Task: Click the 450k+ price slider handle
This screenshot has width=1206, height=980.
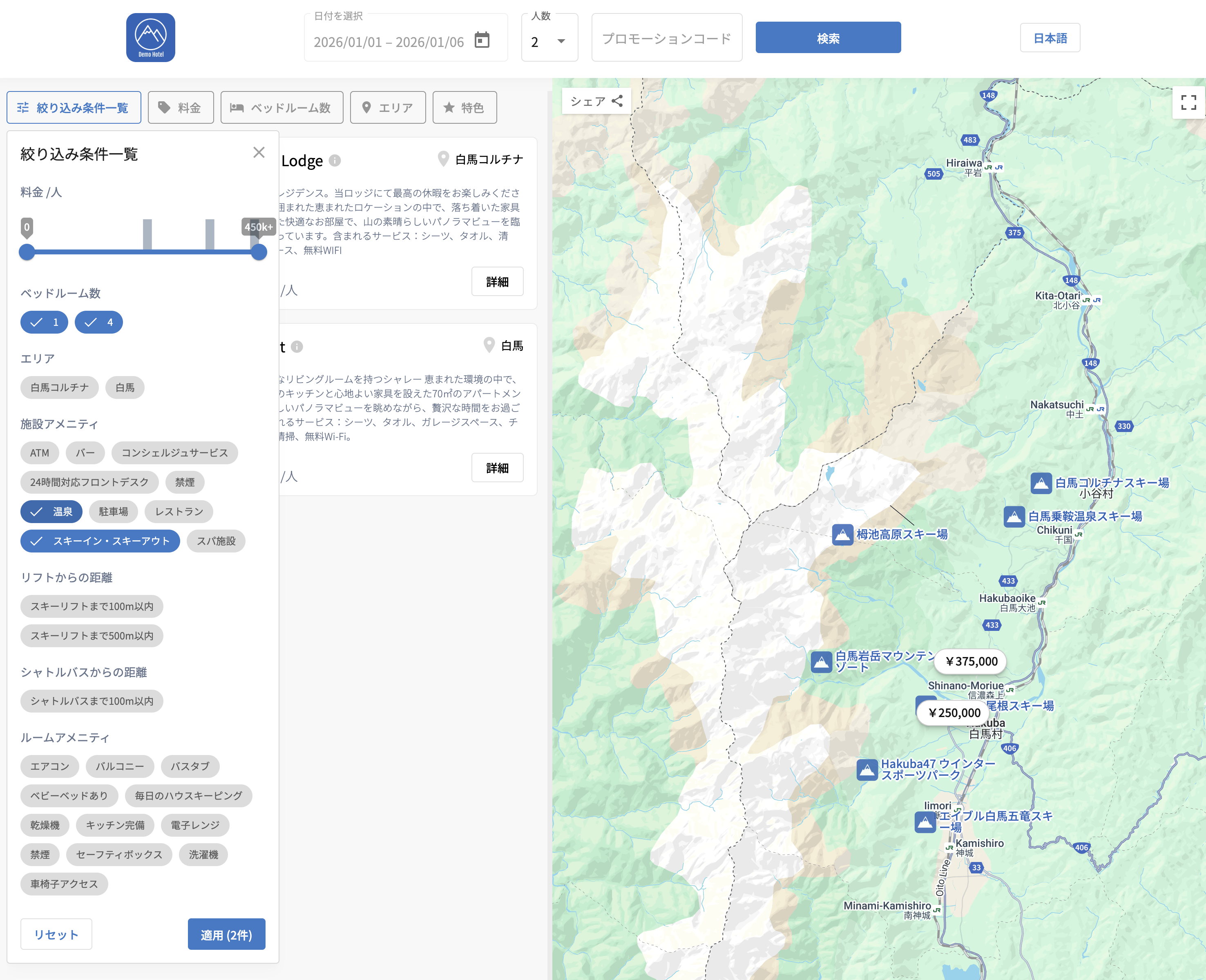Action: pos(259,252)
